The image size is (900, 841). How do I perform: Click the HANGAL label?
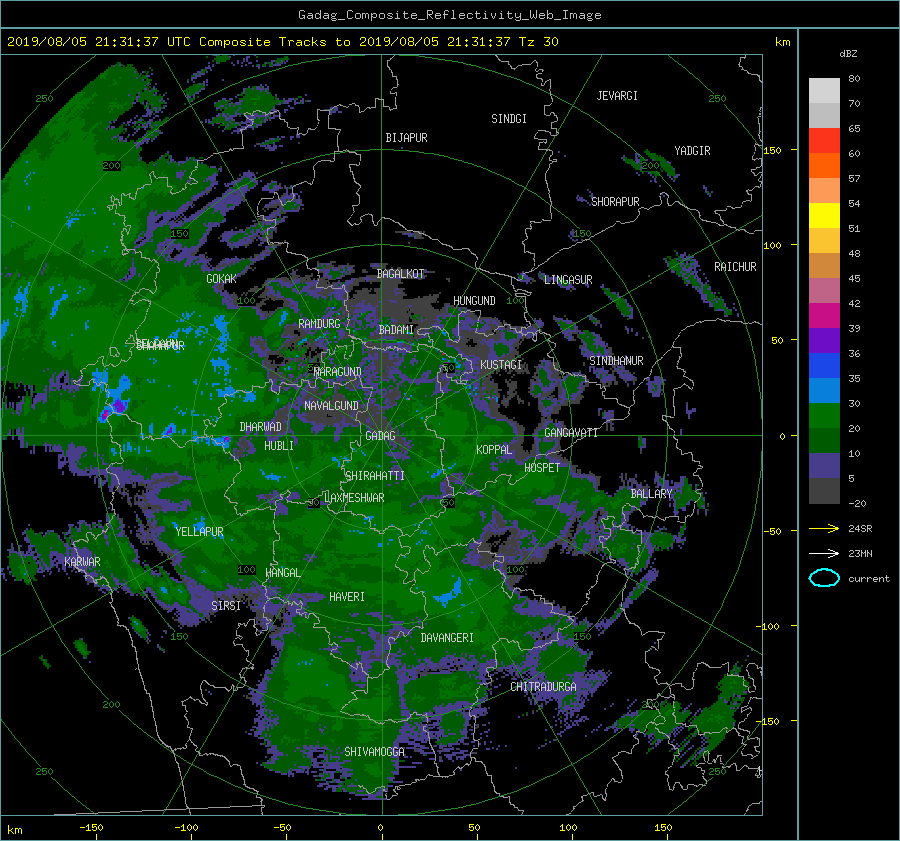coord(283,573)
